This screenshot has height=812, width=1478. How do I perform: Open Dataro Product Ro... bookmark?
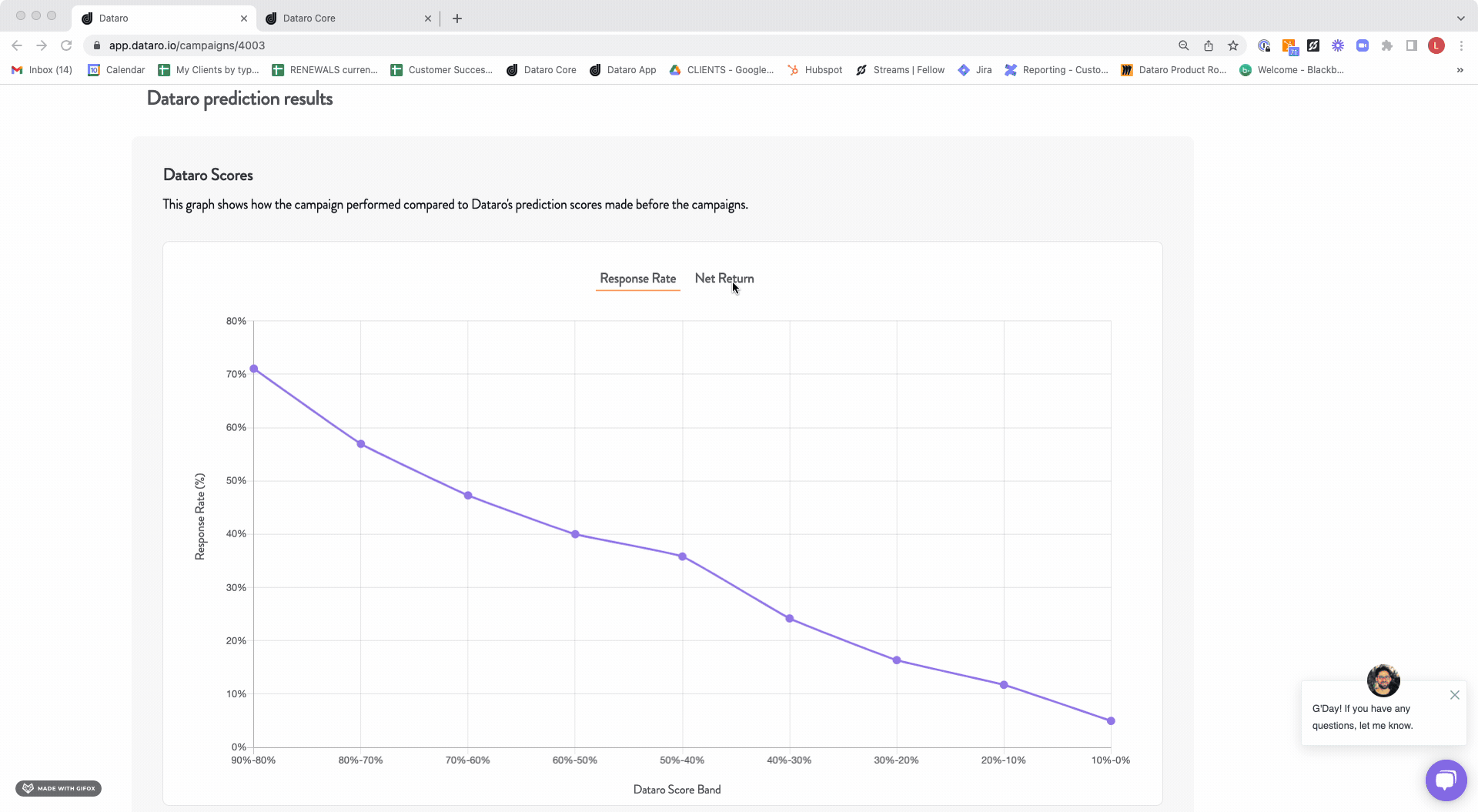[1173, 70]
